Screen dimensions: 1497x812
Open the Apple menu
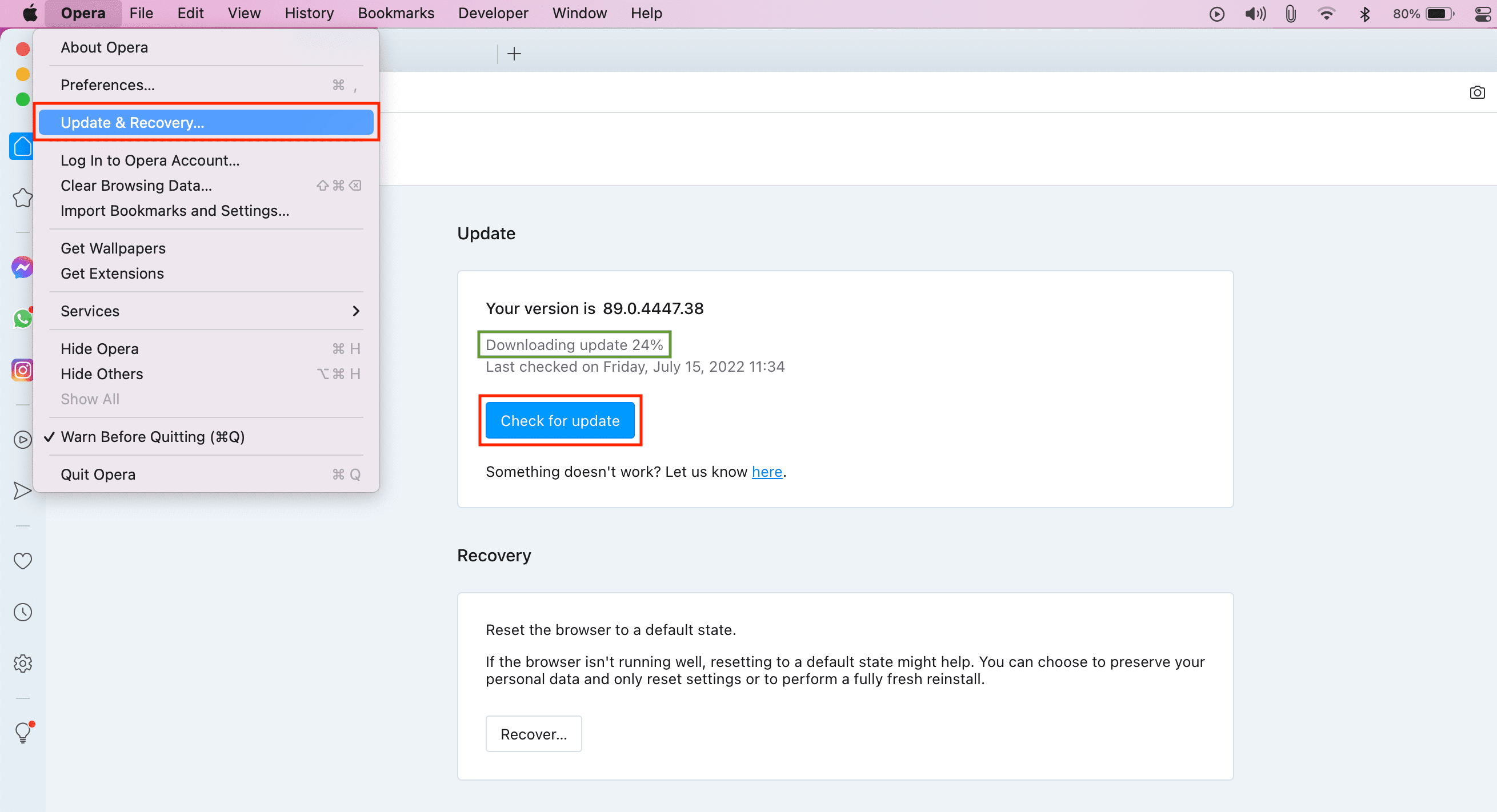(30, 13)
